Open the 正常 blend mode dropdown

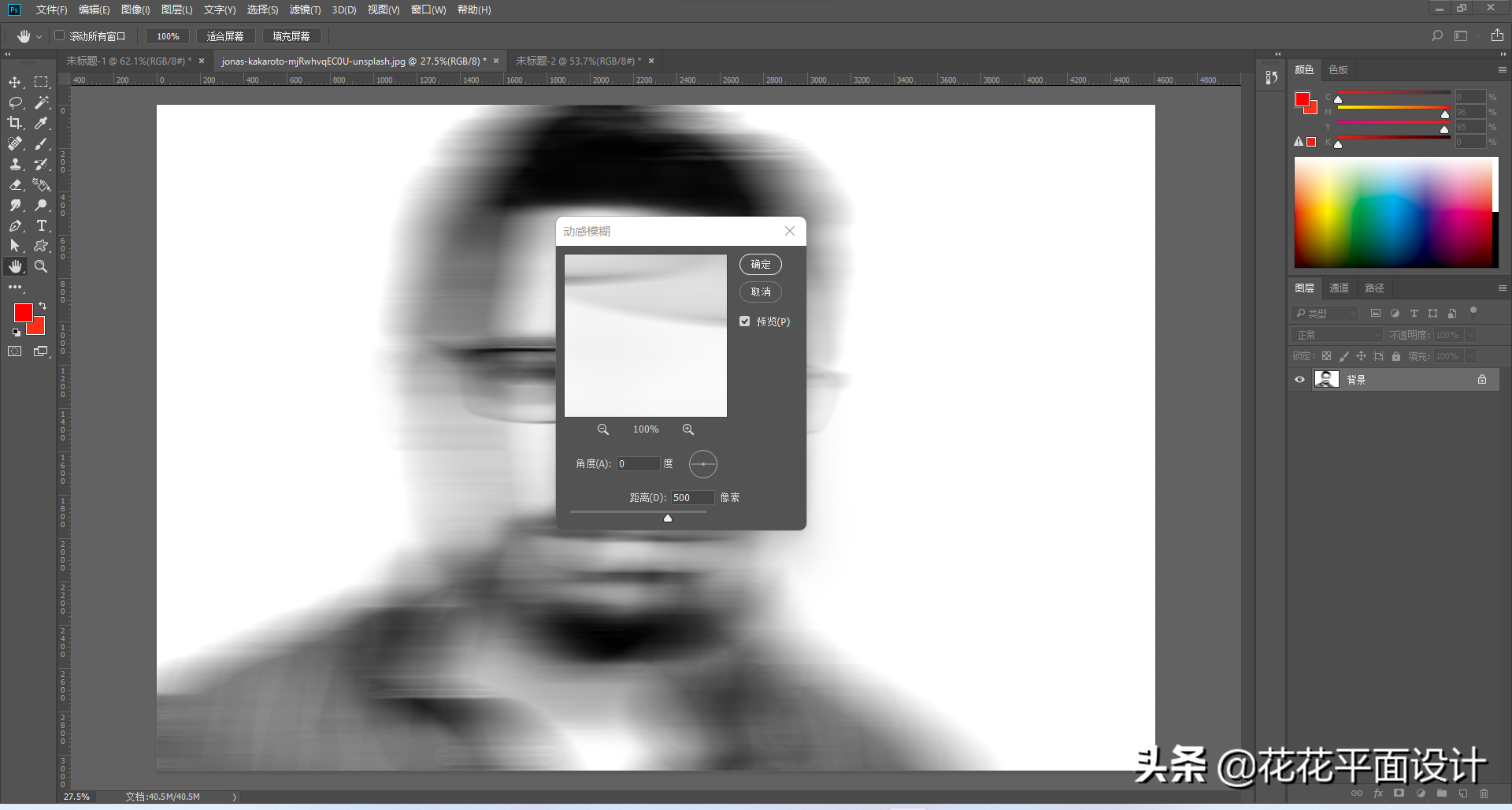coord(1337,335)
